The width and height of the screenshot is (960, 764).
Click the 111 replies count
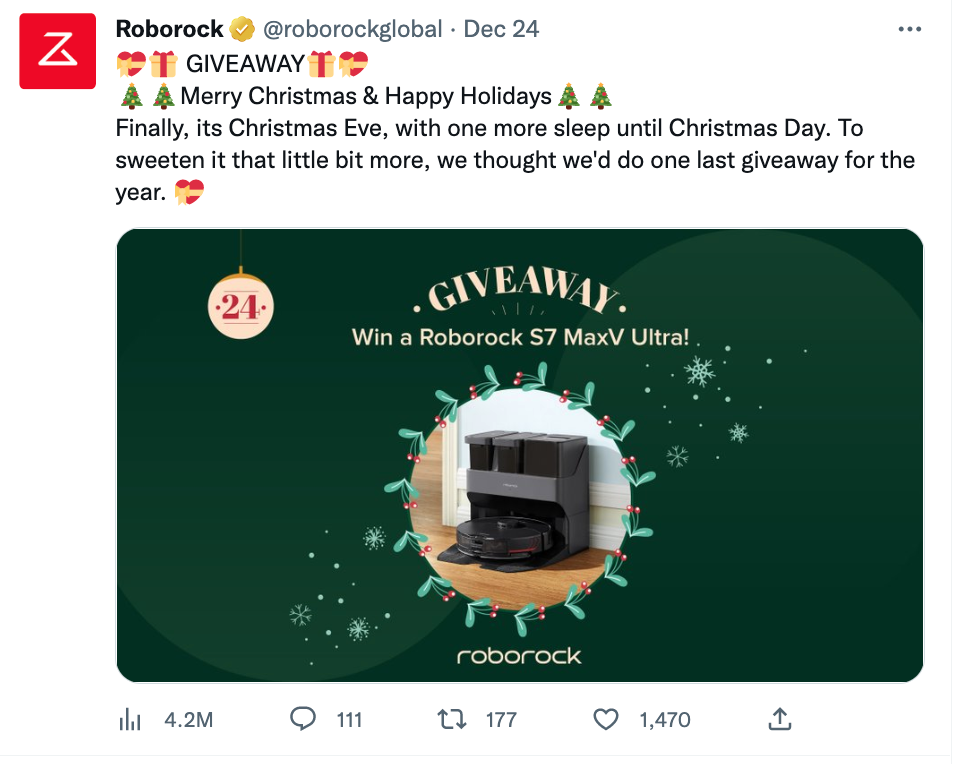pos(349,720)
